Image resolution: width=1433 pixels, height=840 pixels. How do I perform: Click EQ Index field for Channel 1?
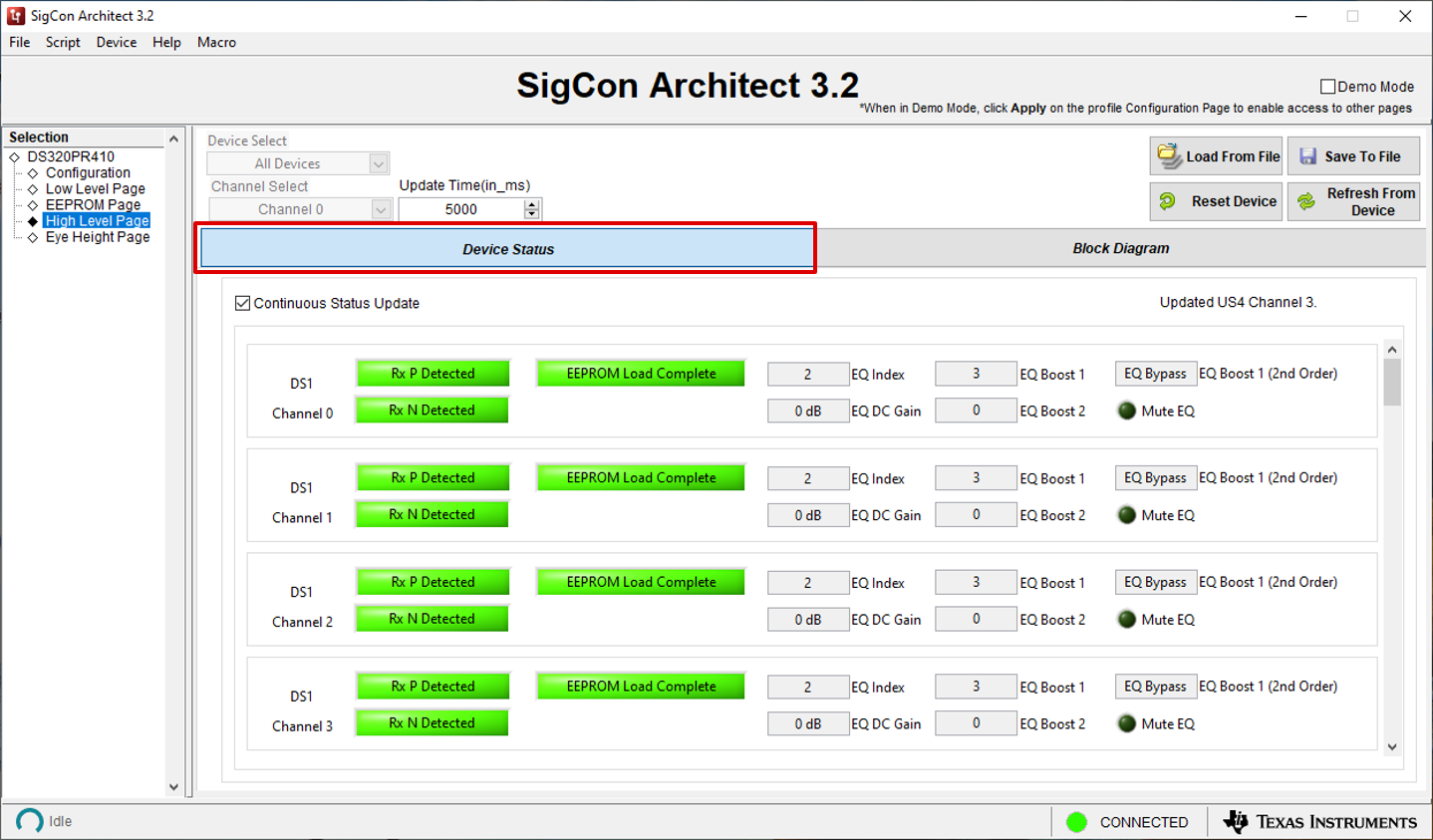(808, 479)
